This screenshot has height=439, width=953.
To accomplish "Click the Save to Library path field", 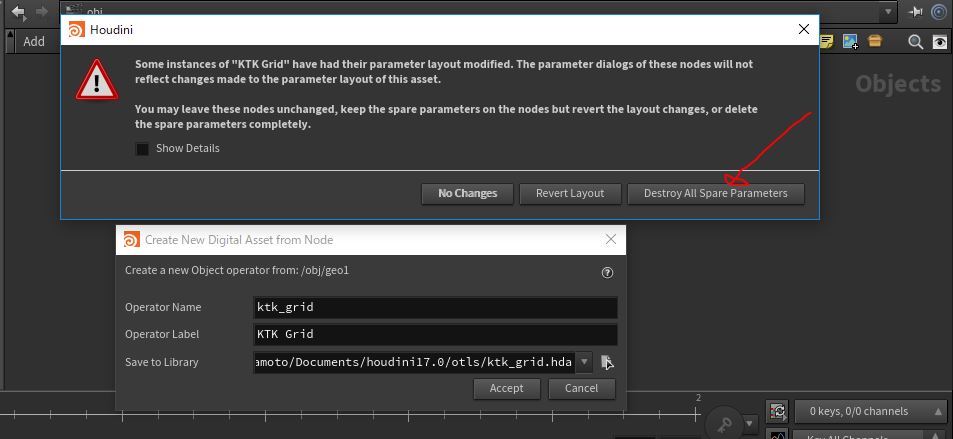I will pos(415,362).
